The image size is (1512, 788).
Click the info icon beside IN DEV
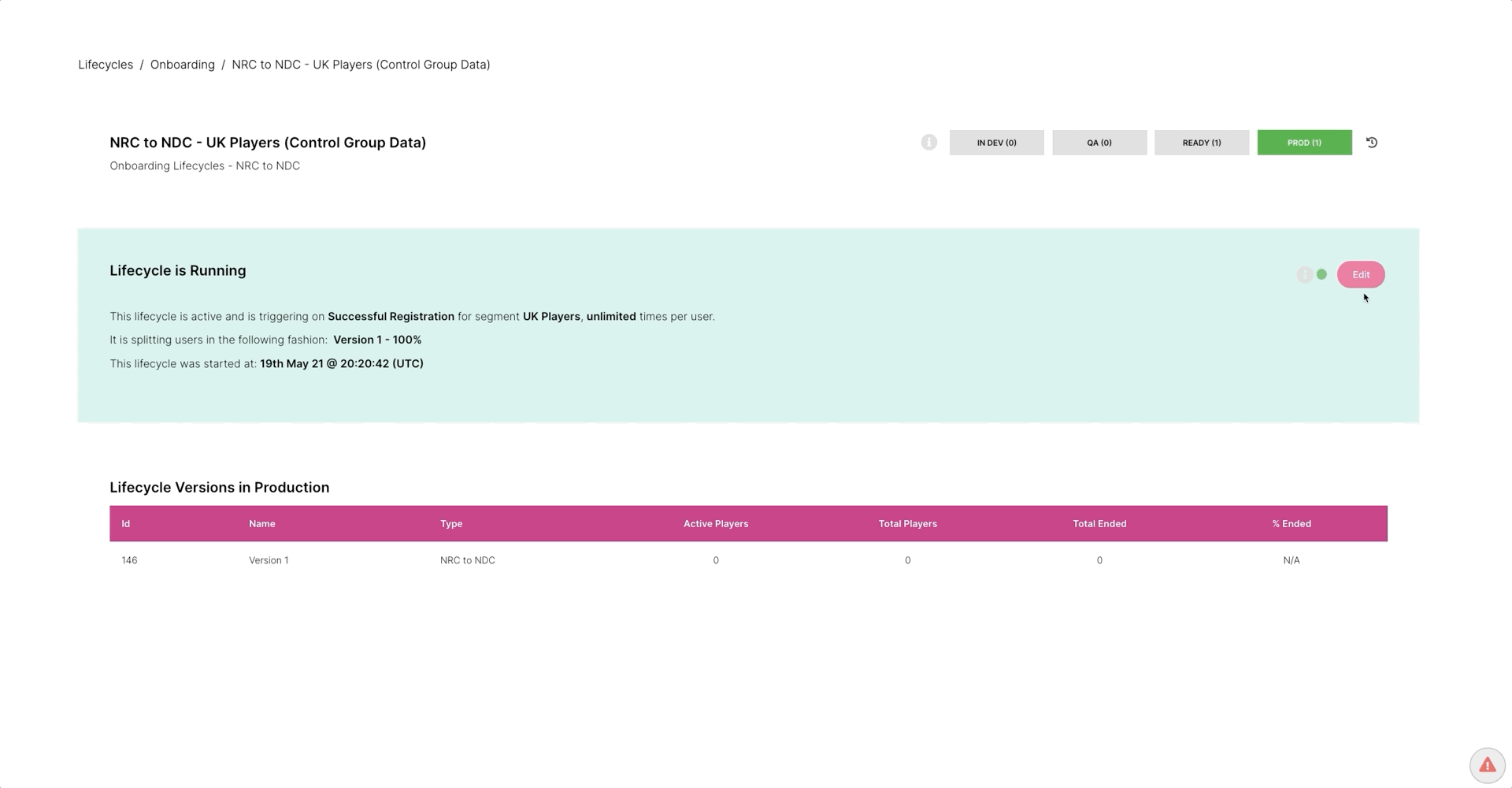[928, 143]
